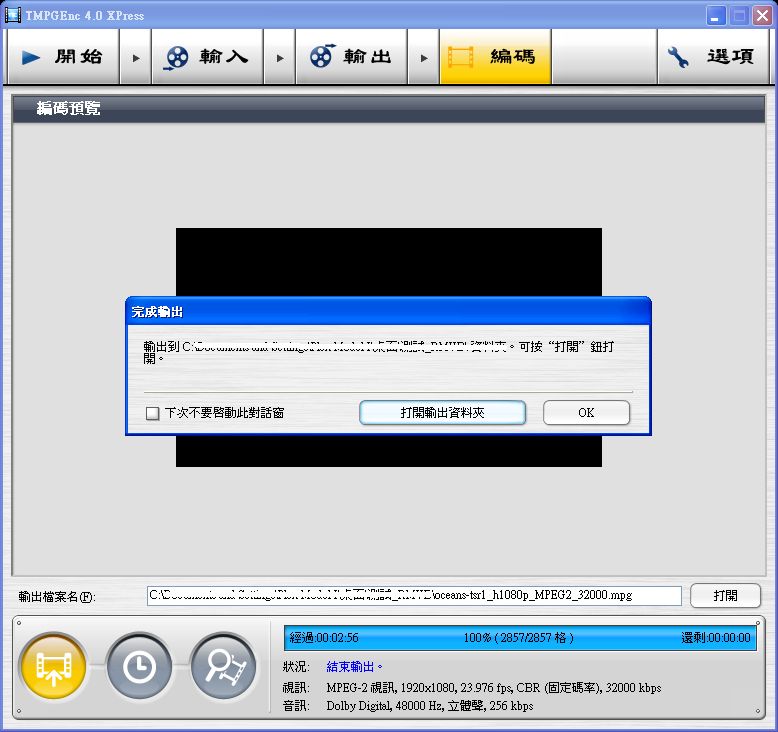Click the 輸出檔案名(F) label
Viewport: 778px width, 732px height.
coord(57,597)
